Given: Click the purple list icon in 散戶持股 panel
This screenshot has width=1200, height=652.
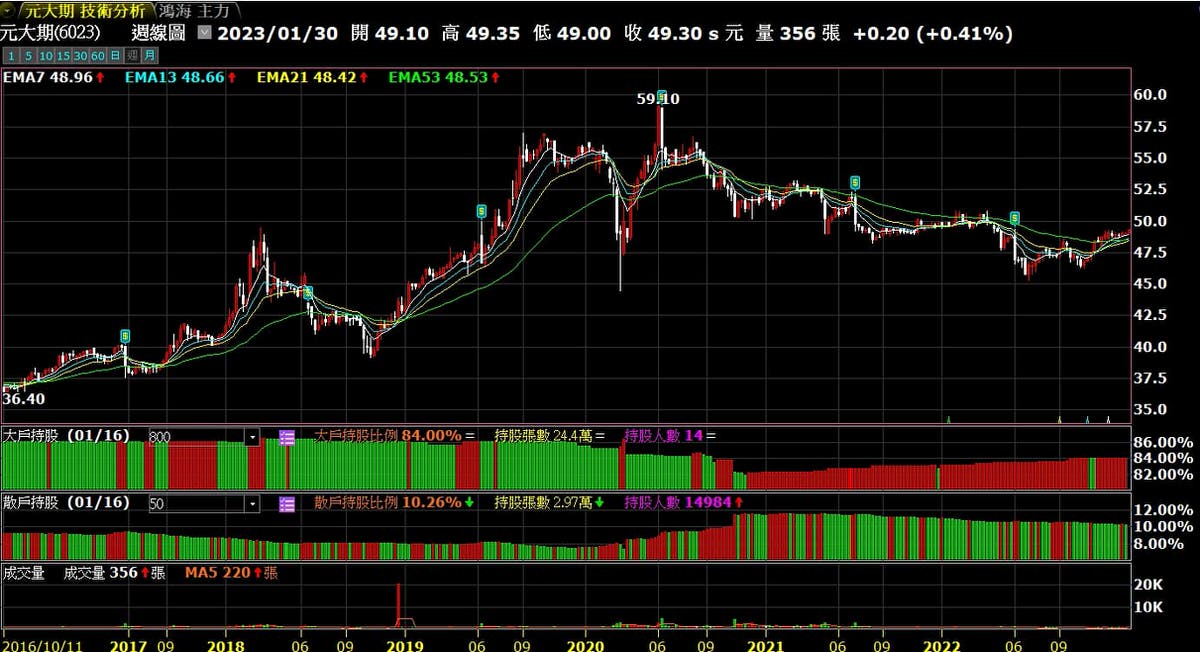Looking at the screenshot, I should coord(287,503).
